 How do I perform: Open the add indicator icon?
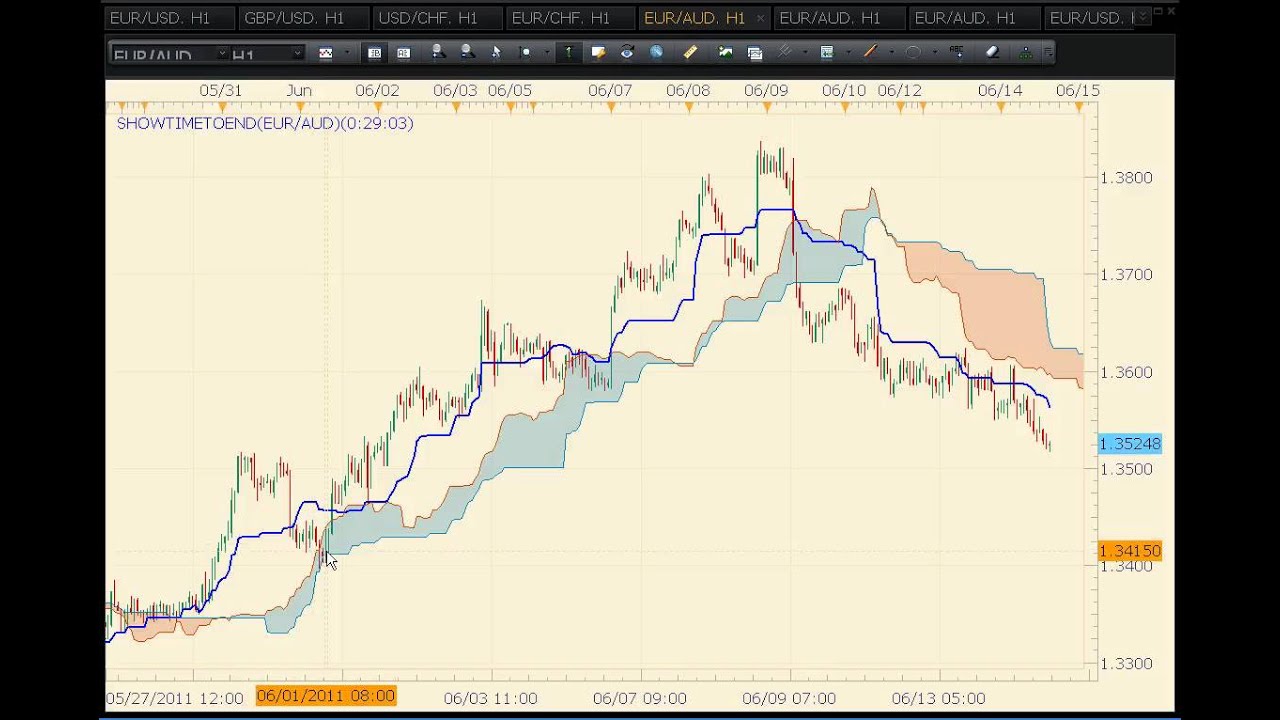pyautogui.click(x=827, y=53)
